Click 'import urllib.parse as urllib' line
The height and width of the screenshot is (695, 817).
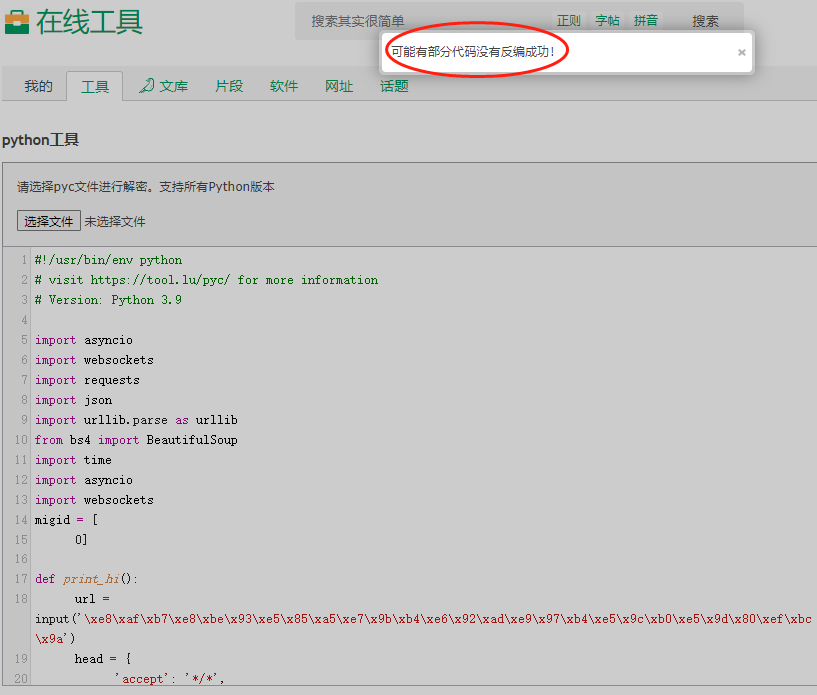[x=136, y=420]
